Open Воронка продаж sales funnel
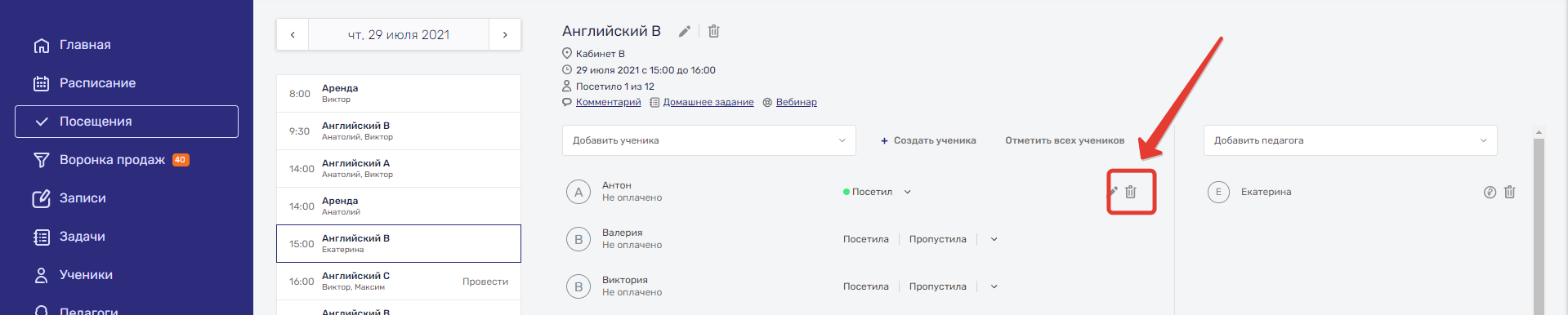The height and width of the screenshot is (315, 1568). (112, 160)
